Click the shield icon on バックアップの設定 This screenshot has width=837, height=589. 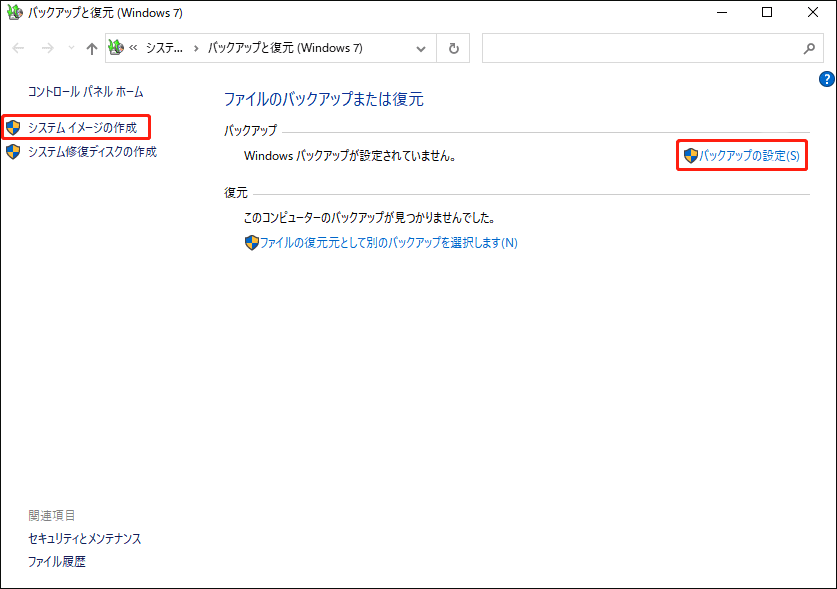coord(691,155)
